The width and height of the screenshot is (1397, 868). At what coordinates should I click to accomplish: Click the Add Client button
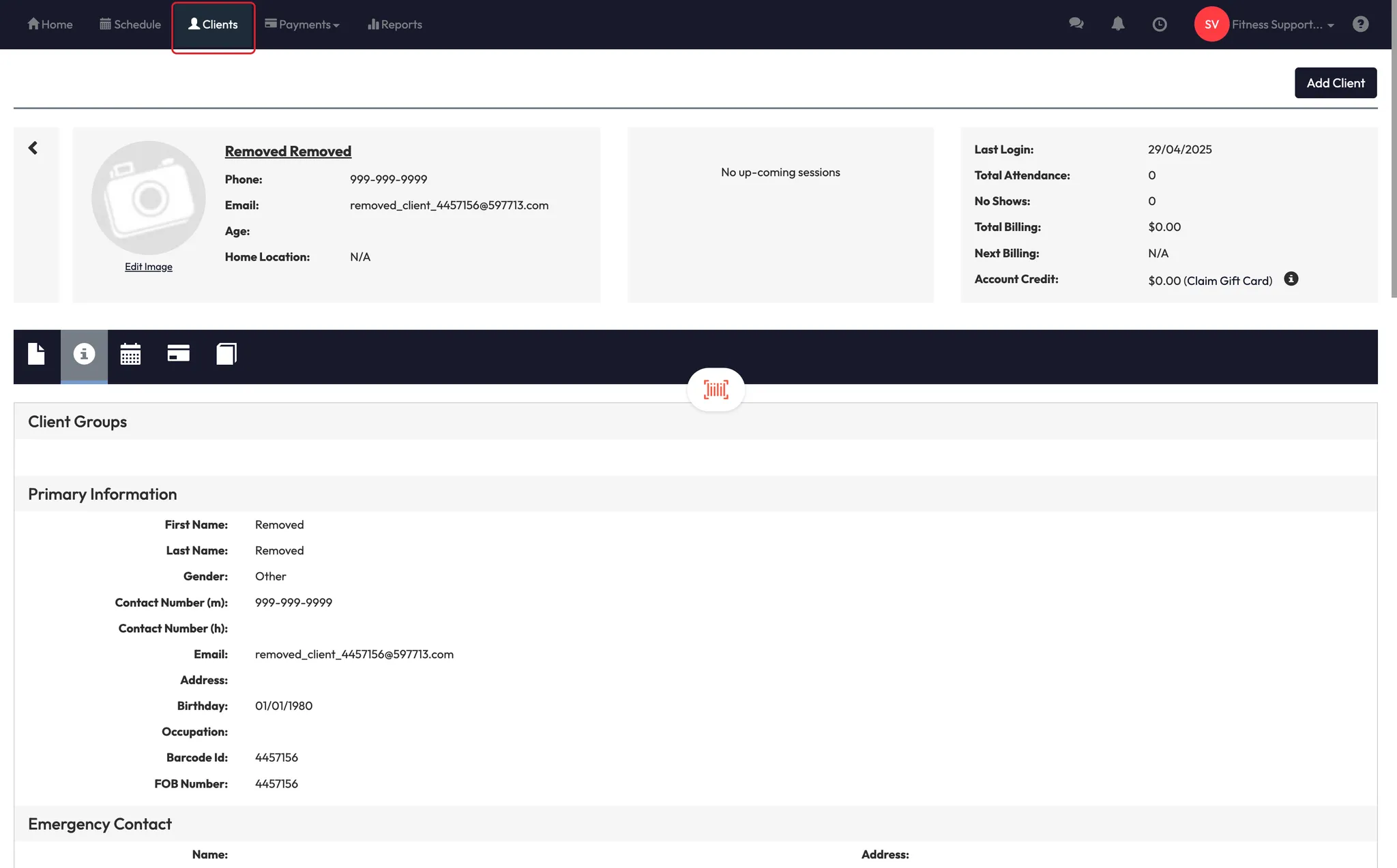pyautogui.click(x=1335, y=83)
